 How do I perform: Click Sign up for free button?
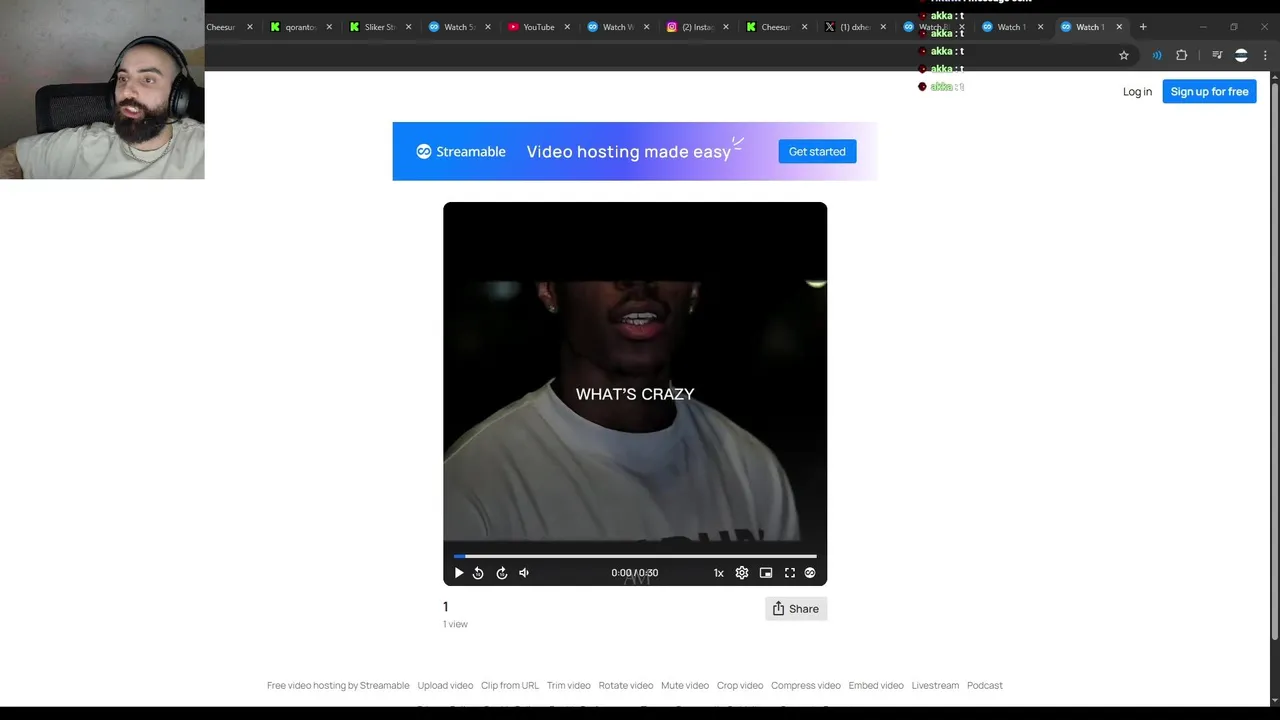coord(1209,91)
